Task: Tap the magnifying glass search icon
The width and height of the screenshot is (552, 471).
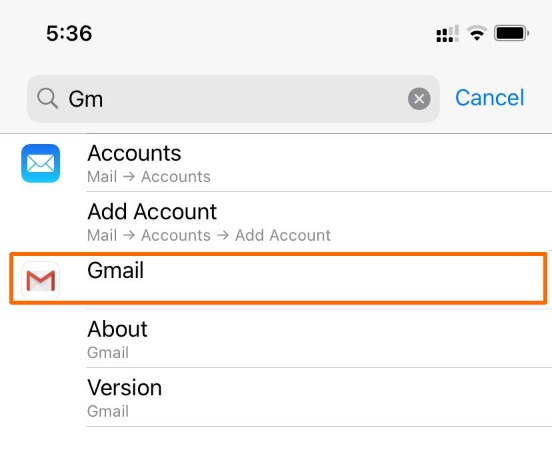Action: 48,98
